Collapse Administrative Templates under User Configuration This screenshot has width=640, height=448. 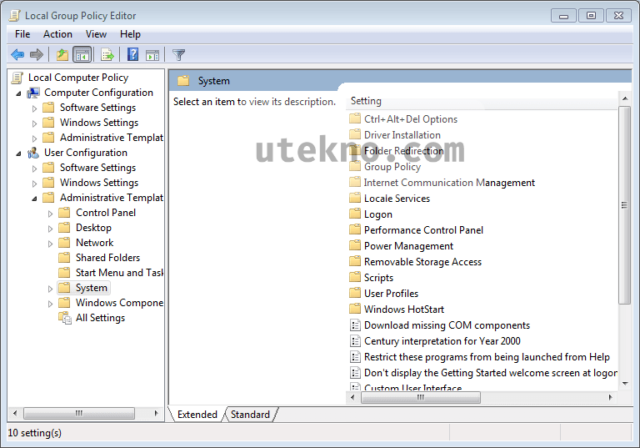[x=35, y=199]
